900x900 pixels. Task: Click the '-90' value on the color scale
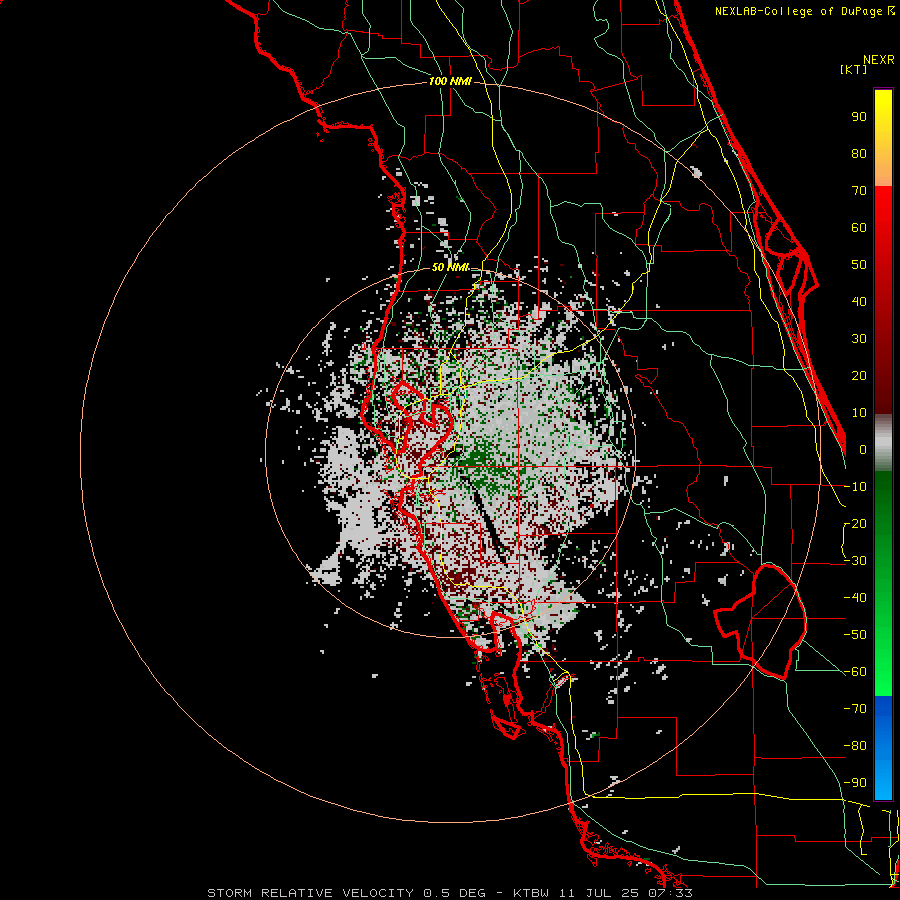[x=855, y=783]
